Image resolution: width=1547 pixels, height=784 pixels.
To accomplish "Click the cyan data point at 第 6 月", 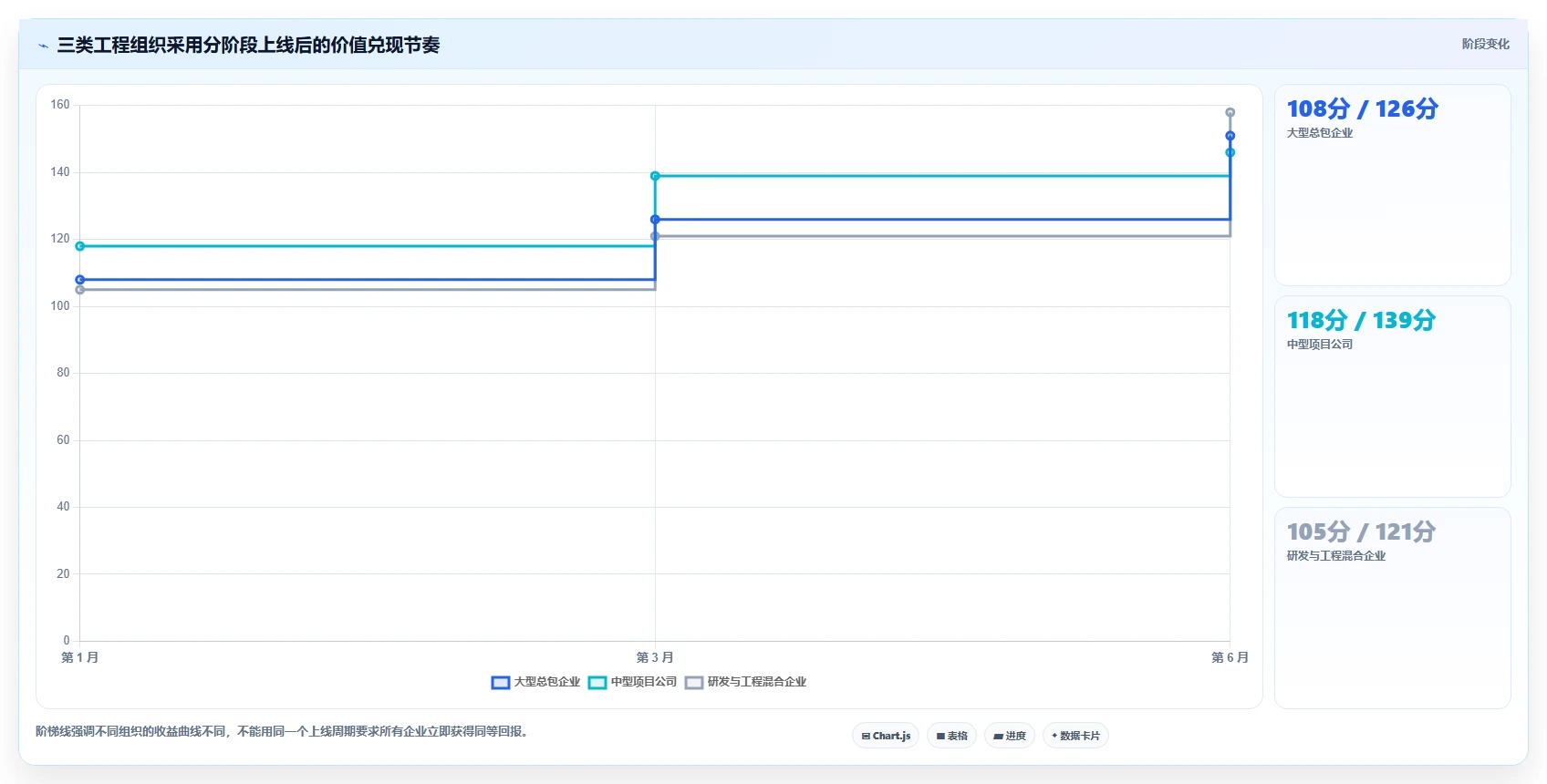I will pyautogui.click(x=1230, y=152).
